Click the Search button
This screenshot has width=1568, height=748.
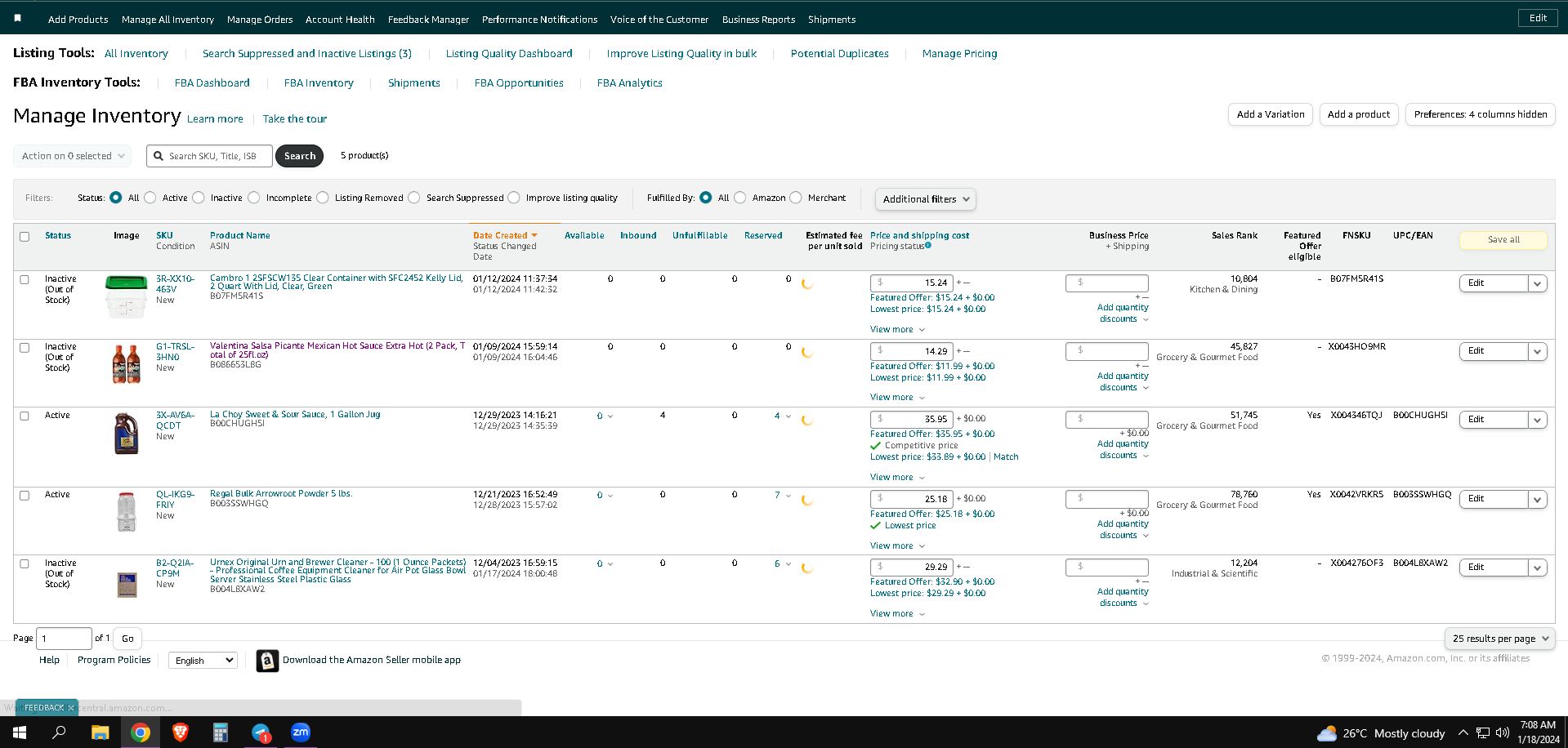[x=300, y=156]
